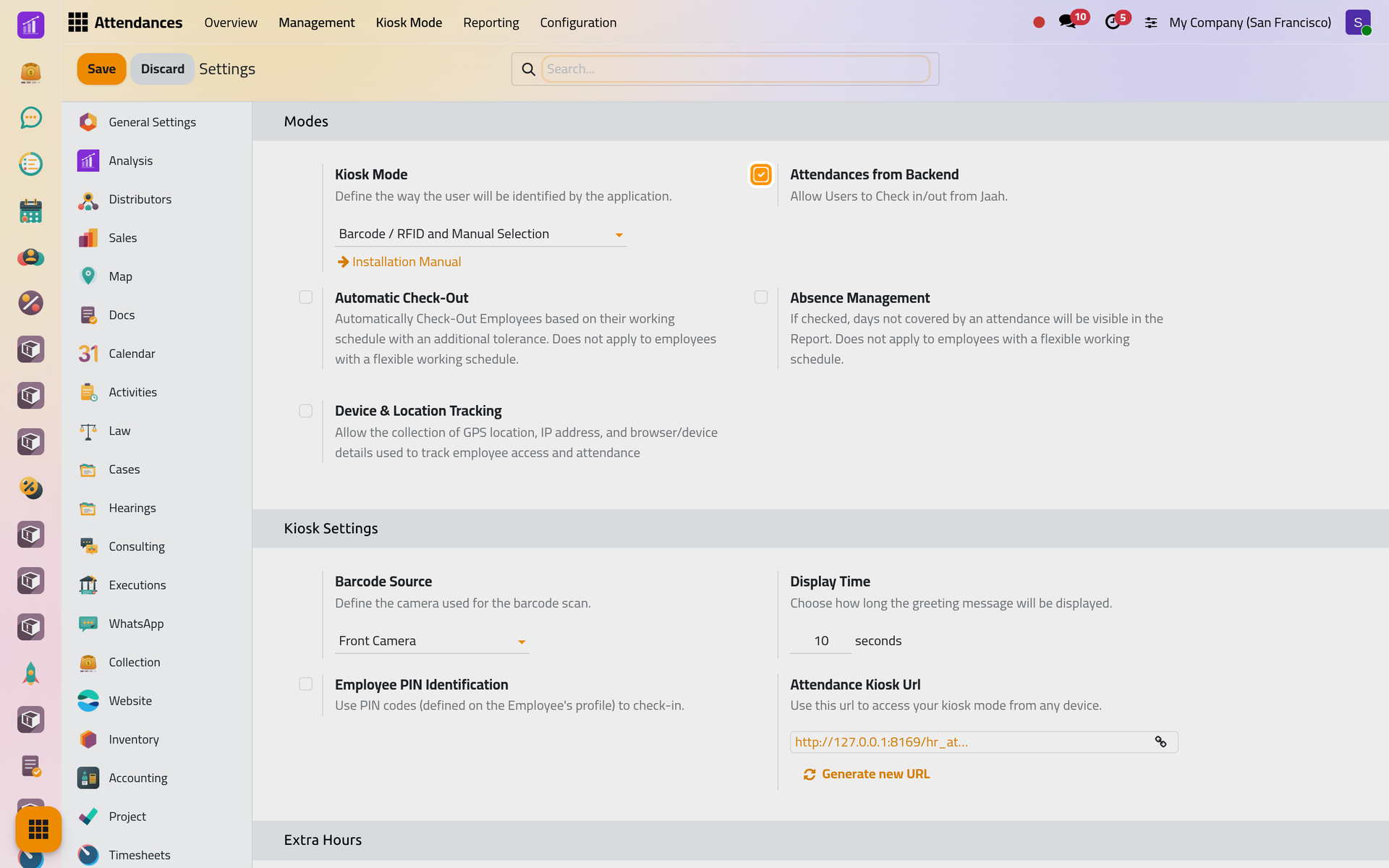1389x868 pixels.
Task: Open the Installation Manual link
Action: [399, 262]
